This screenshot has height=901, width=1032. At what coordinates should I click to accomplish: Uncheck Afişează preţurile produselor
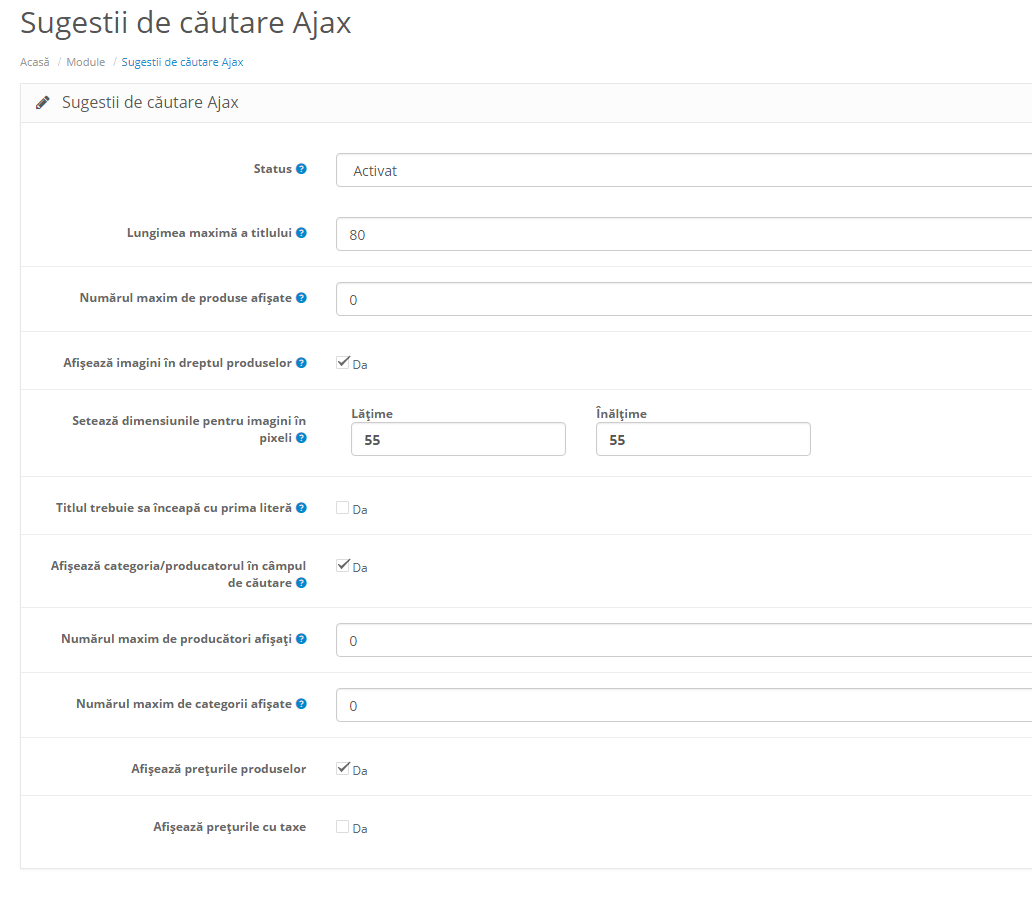(343, 768)
